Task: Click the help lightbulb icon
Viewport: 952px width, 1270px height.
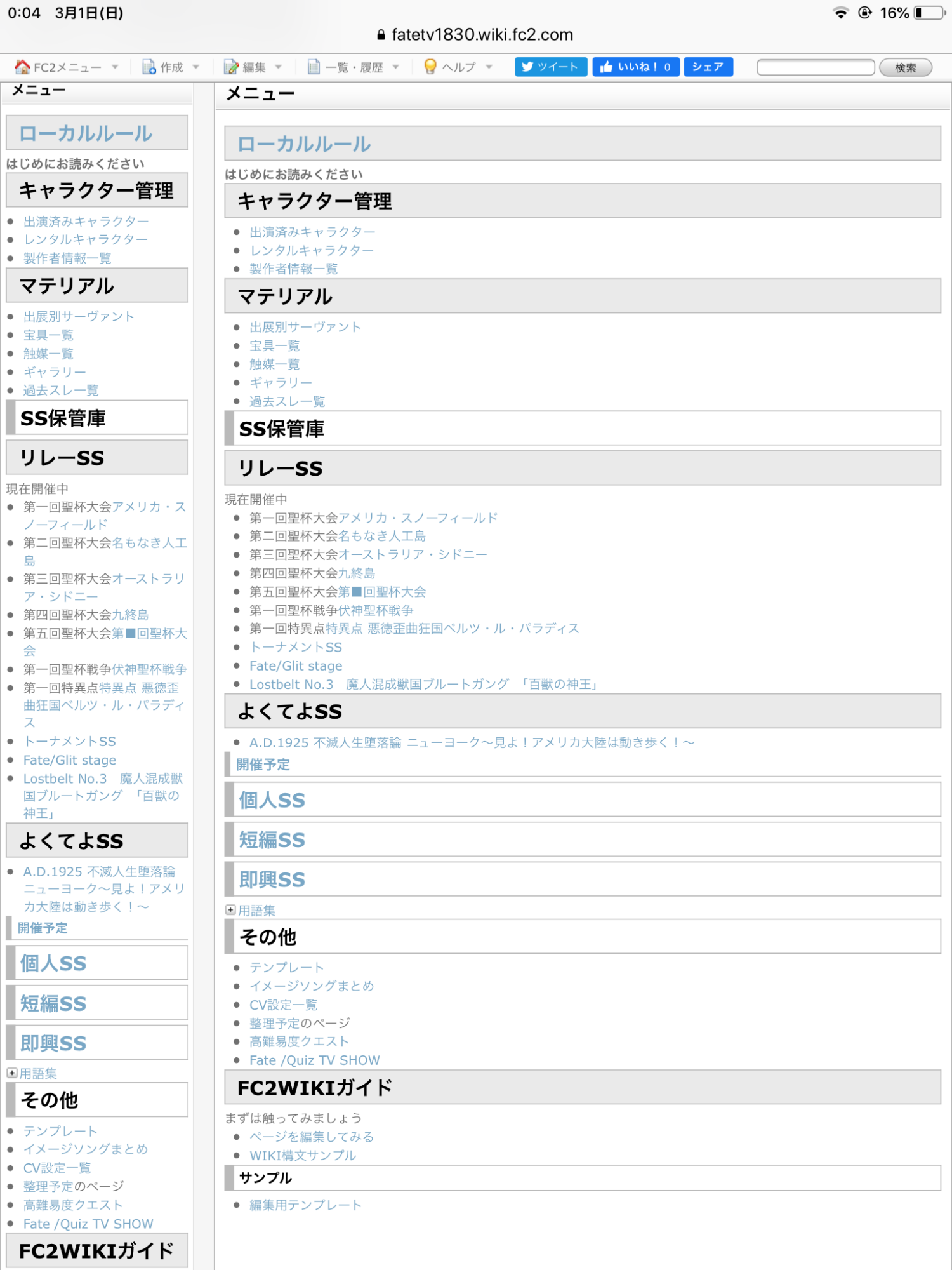Action: coord(430,67)
